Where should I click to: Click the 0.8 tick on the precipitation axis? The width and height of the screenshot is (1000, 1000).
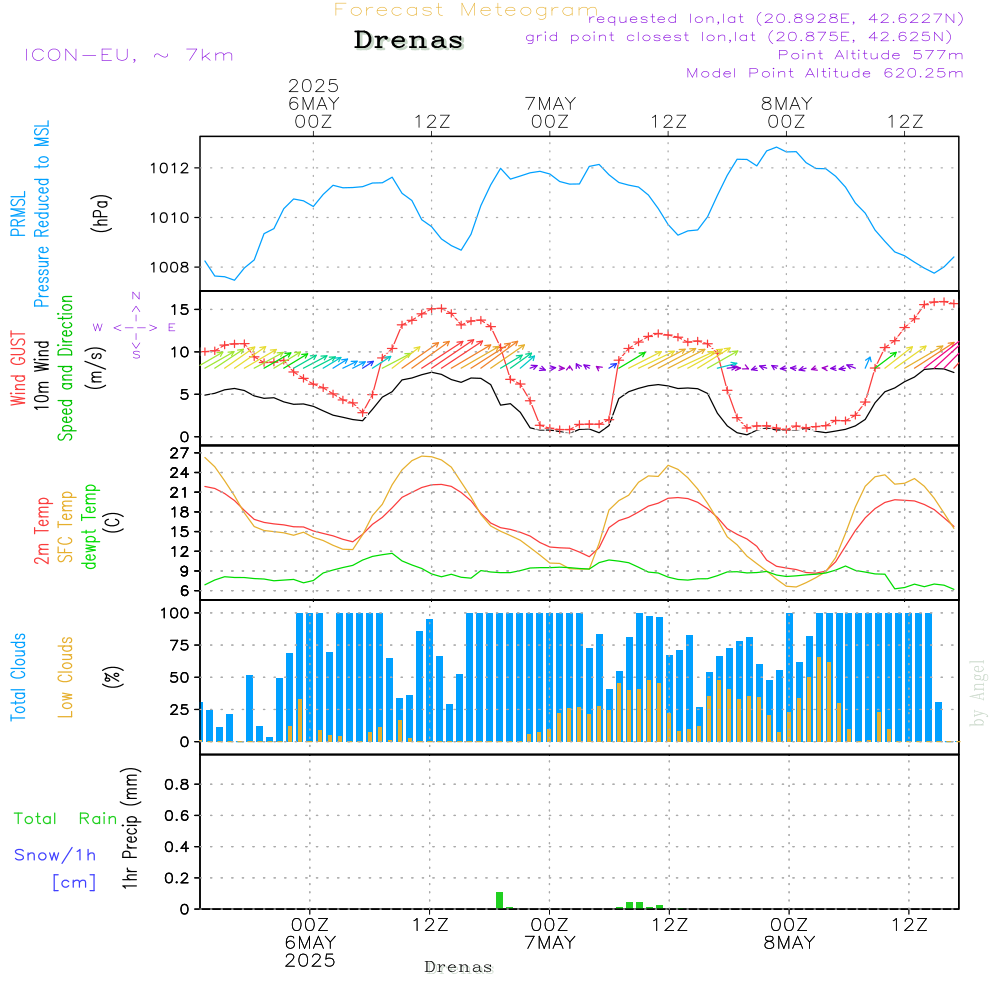pyautogui.click(x=177, y=785)
